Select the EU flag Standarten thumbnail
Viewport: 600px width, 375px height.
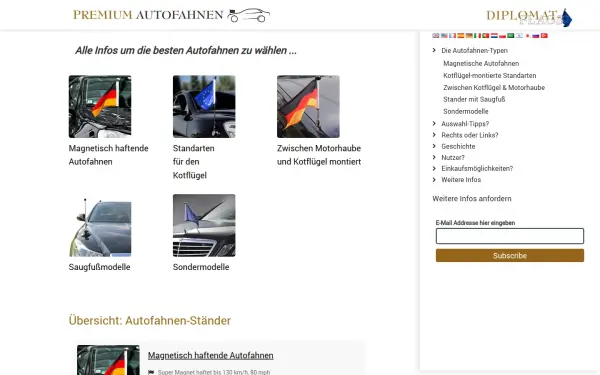click(x=204, y=106)
